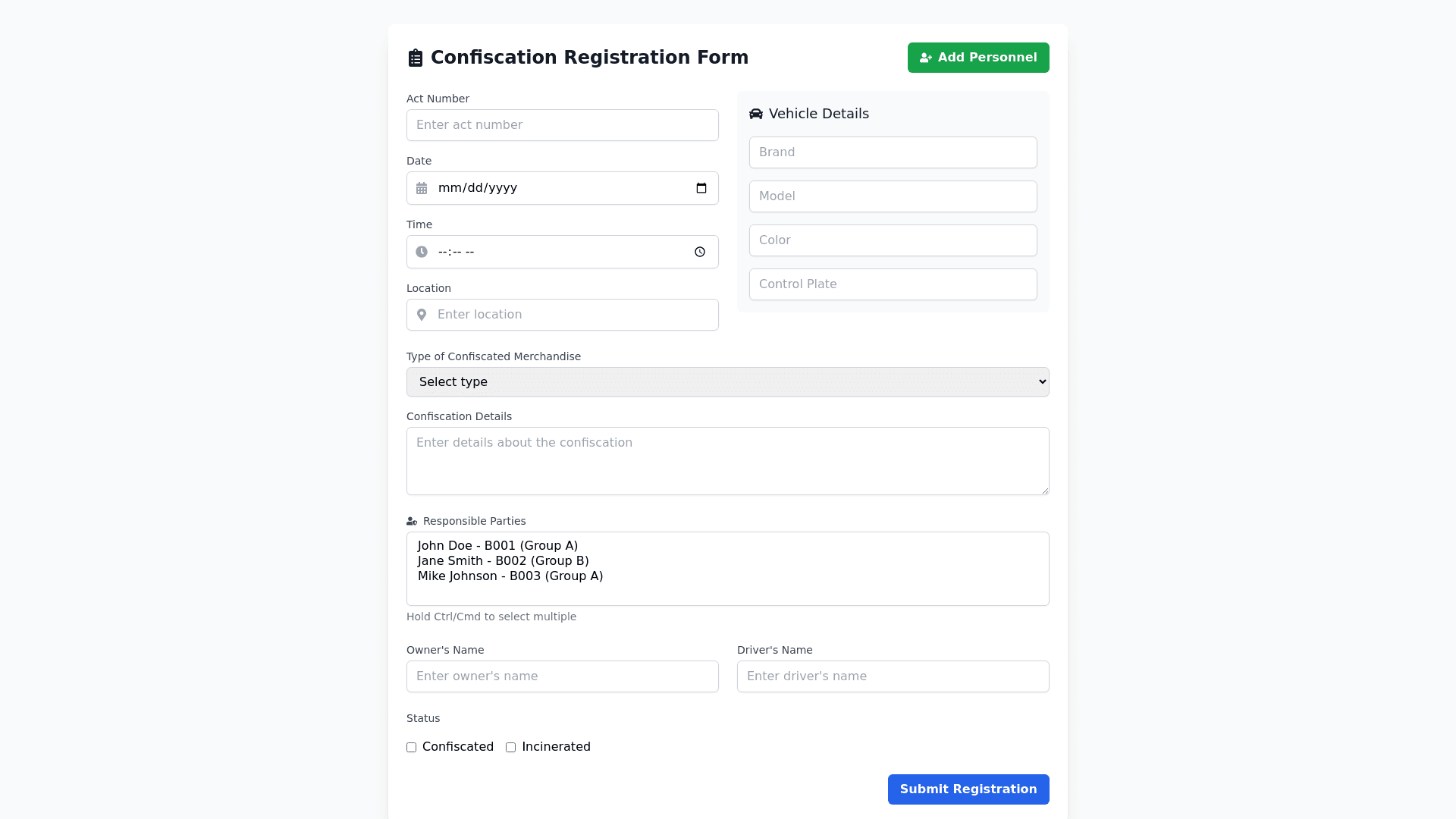Check the Confiscated status checkbox
The height and width of the screenshot is (819, 1456).
pos(412,748)
